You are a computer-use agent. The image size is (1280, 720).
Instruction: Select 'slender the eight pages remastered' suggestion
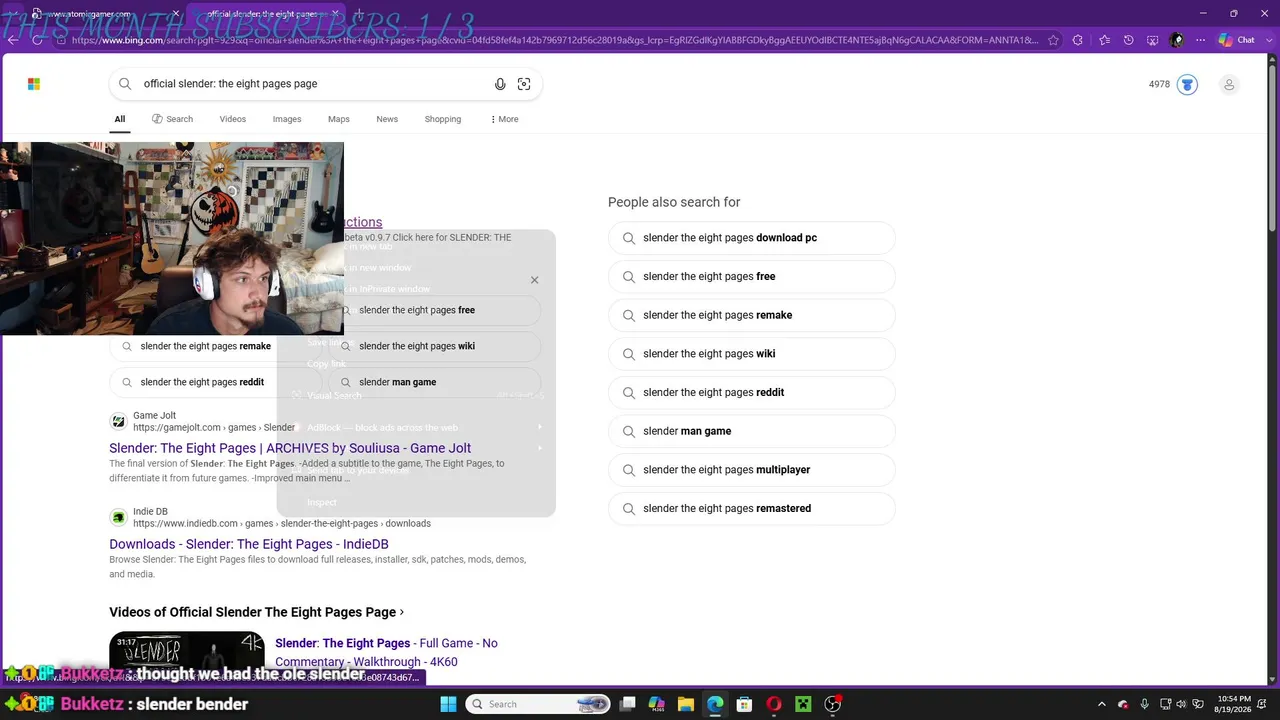751,509
